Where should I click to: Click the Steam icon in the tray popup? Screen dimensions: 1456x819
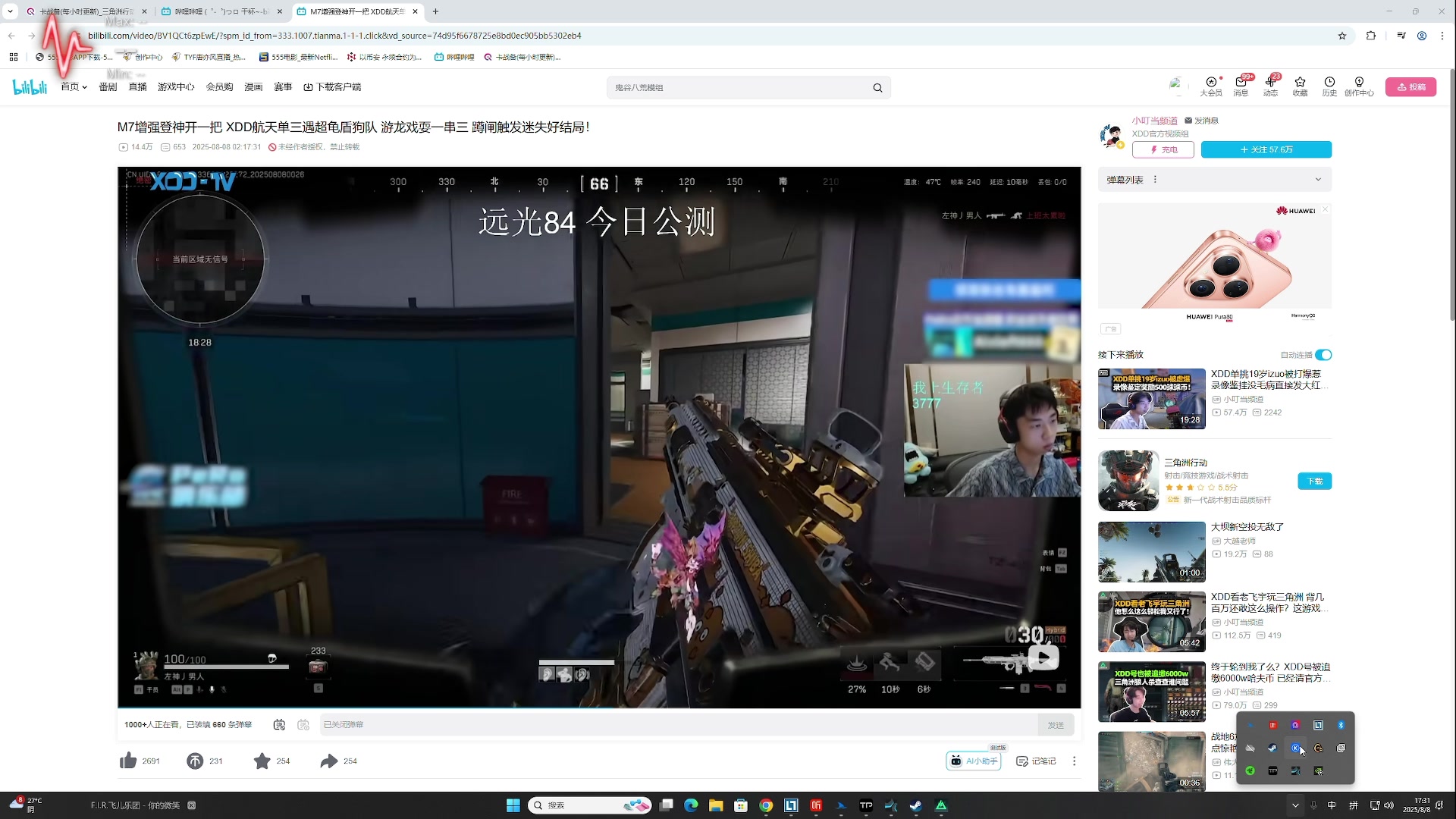click(1273, 748)
